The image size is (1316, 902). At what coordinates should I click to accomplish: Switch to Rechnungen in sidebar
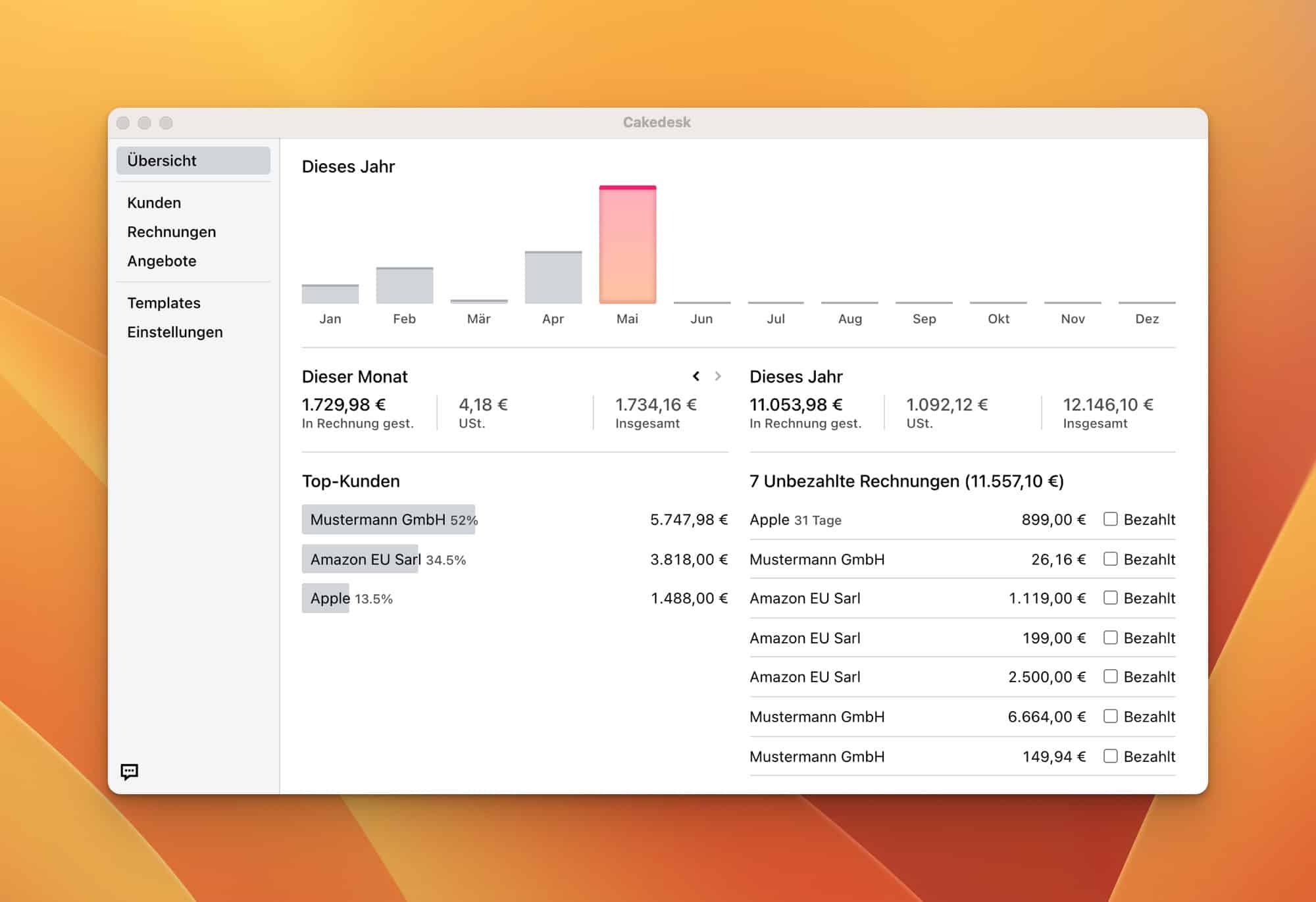171,232
